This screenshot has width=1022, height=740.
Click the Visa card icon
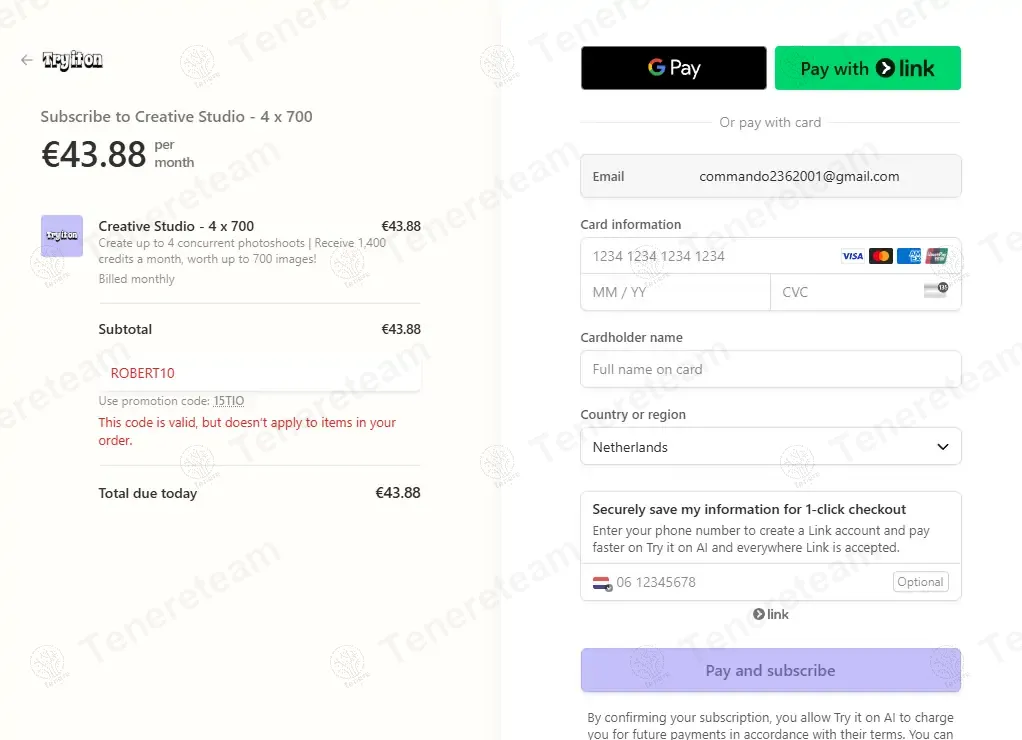852,256
